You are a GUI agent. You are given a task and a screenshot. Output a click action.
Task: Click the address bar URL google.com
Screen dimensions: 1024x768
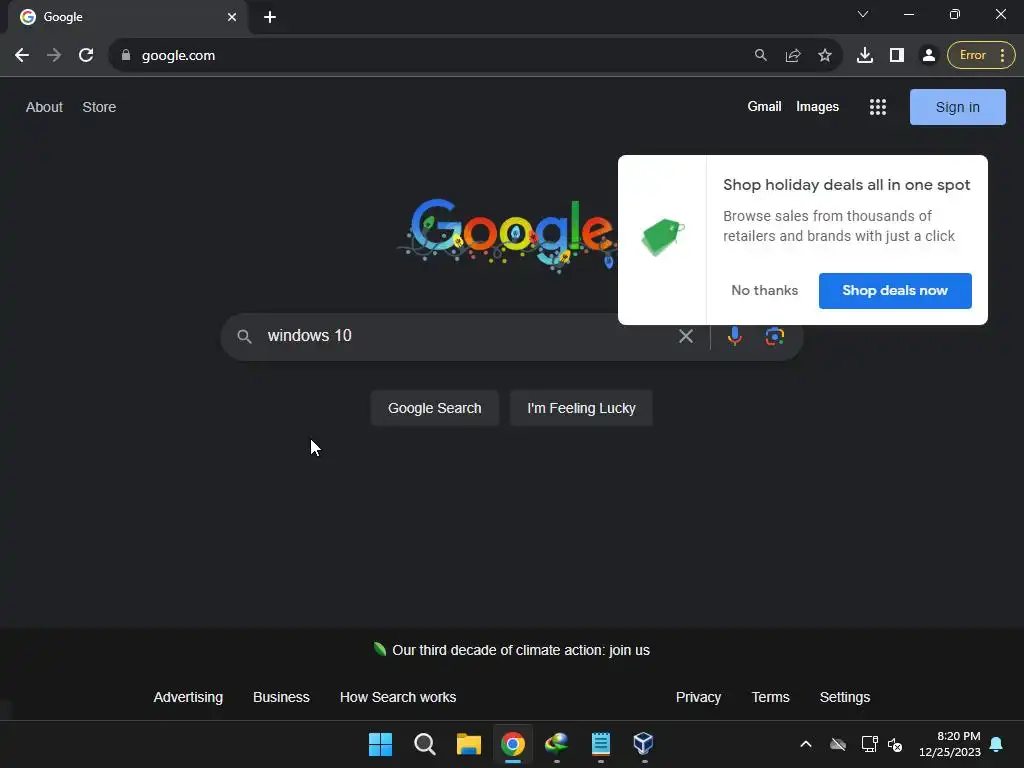coord(178,56)
